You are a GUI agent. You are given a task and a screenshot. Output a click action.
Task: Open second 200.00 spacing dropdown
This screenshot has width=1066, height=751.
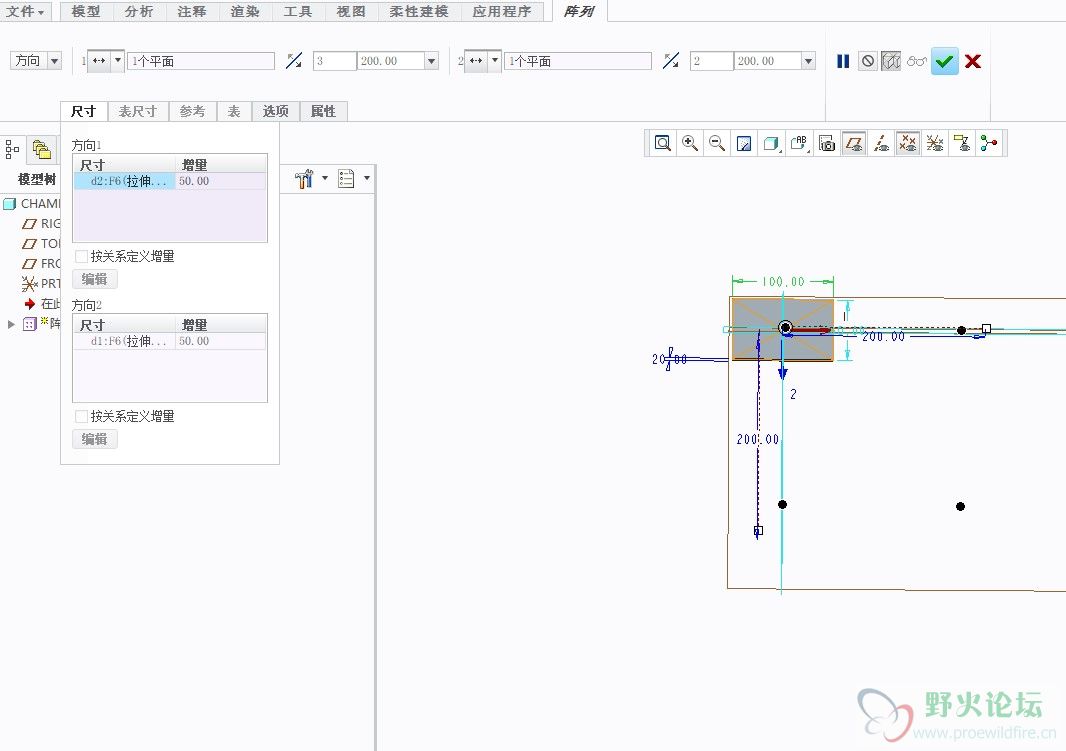click(x=808, y=60)
